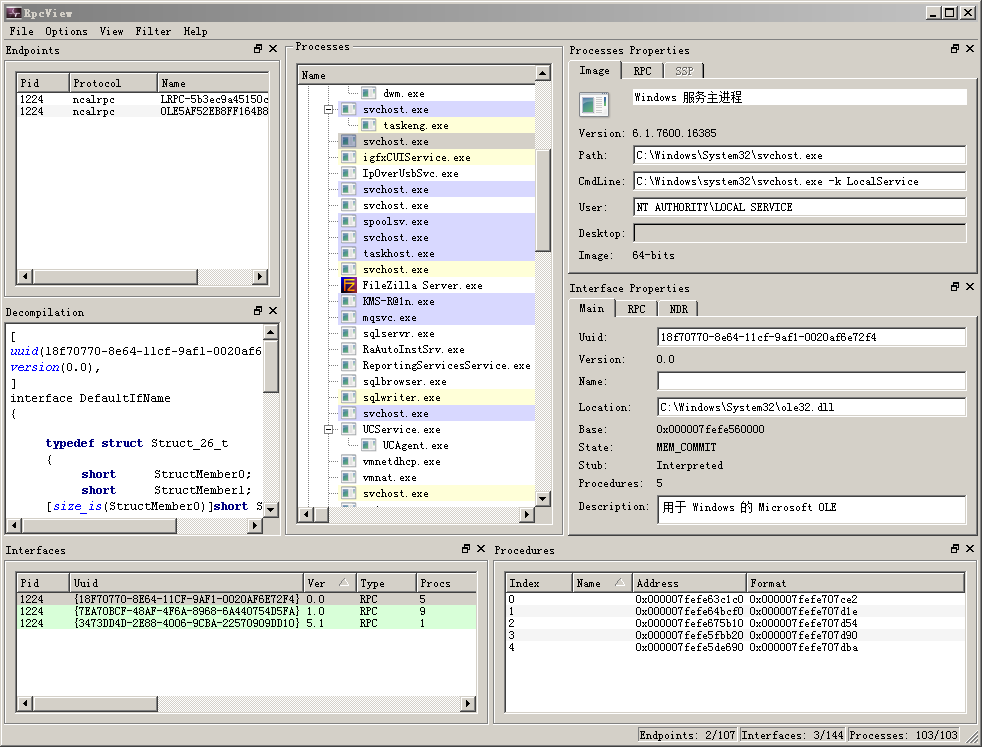Click the taskhost.exe process icon

[x=348, y=254]
